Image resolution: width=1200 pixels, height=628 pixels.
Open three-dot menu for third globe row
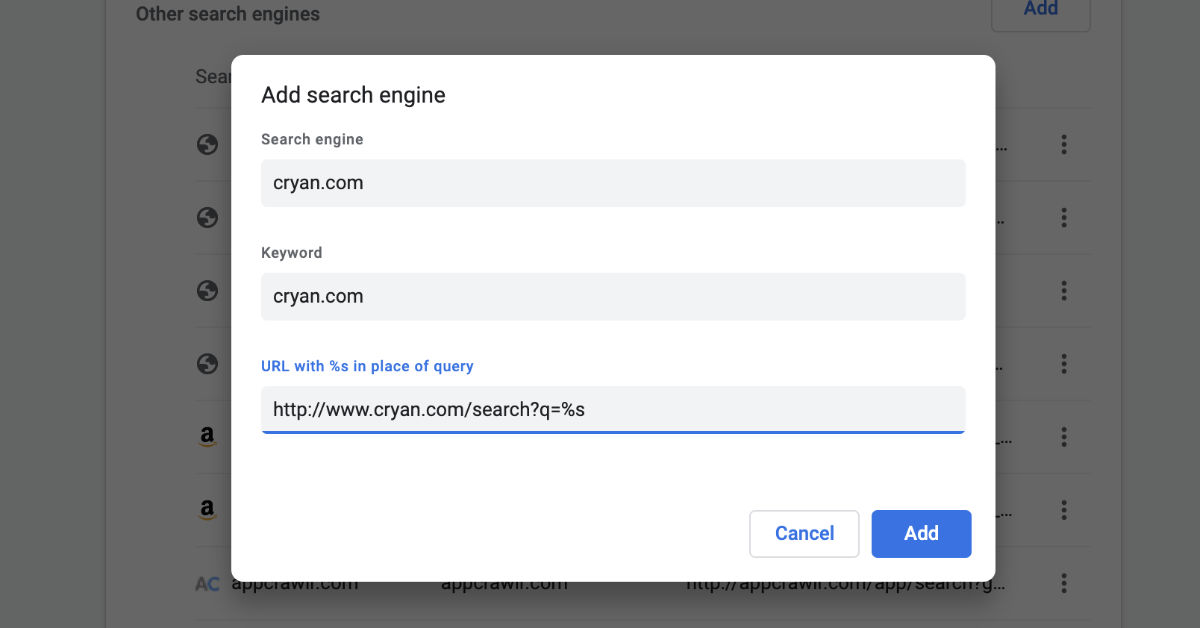pyautogui.click(x=1064, y=291)
